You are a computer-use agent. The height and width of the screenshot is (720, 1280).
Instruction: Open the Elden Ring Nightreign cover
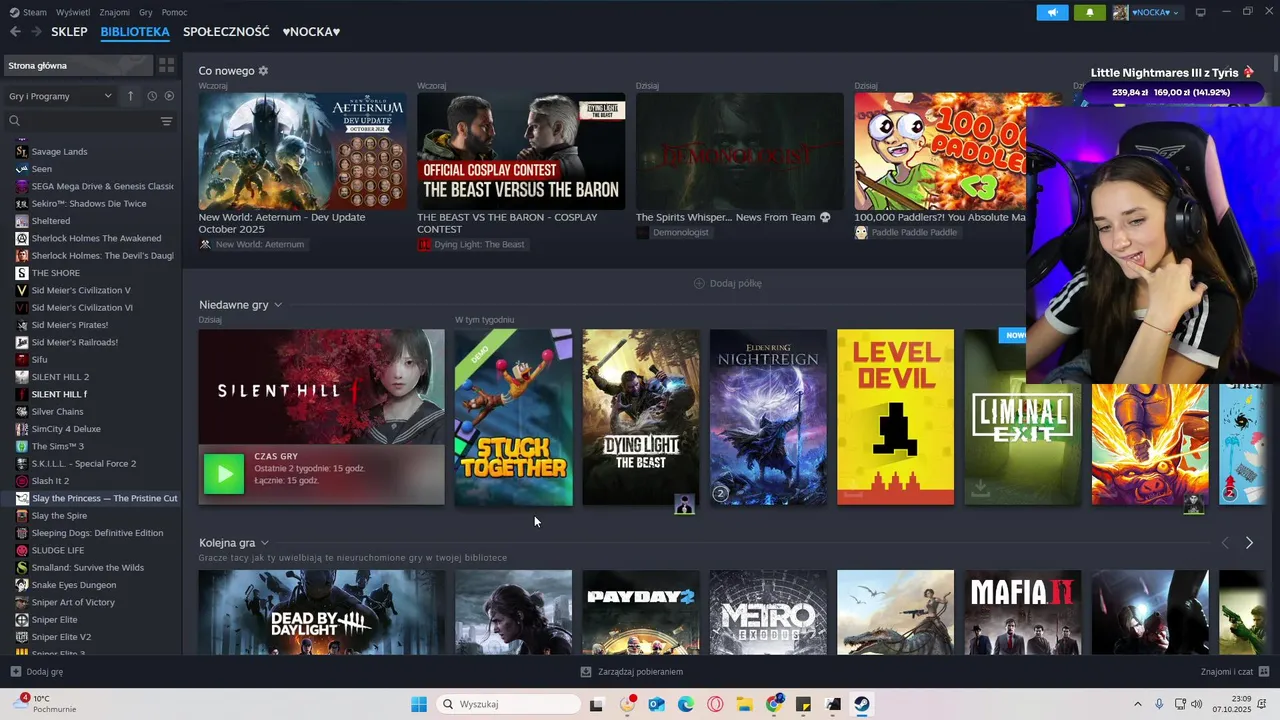[768, 417]
